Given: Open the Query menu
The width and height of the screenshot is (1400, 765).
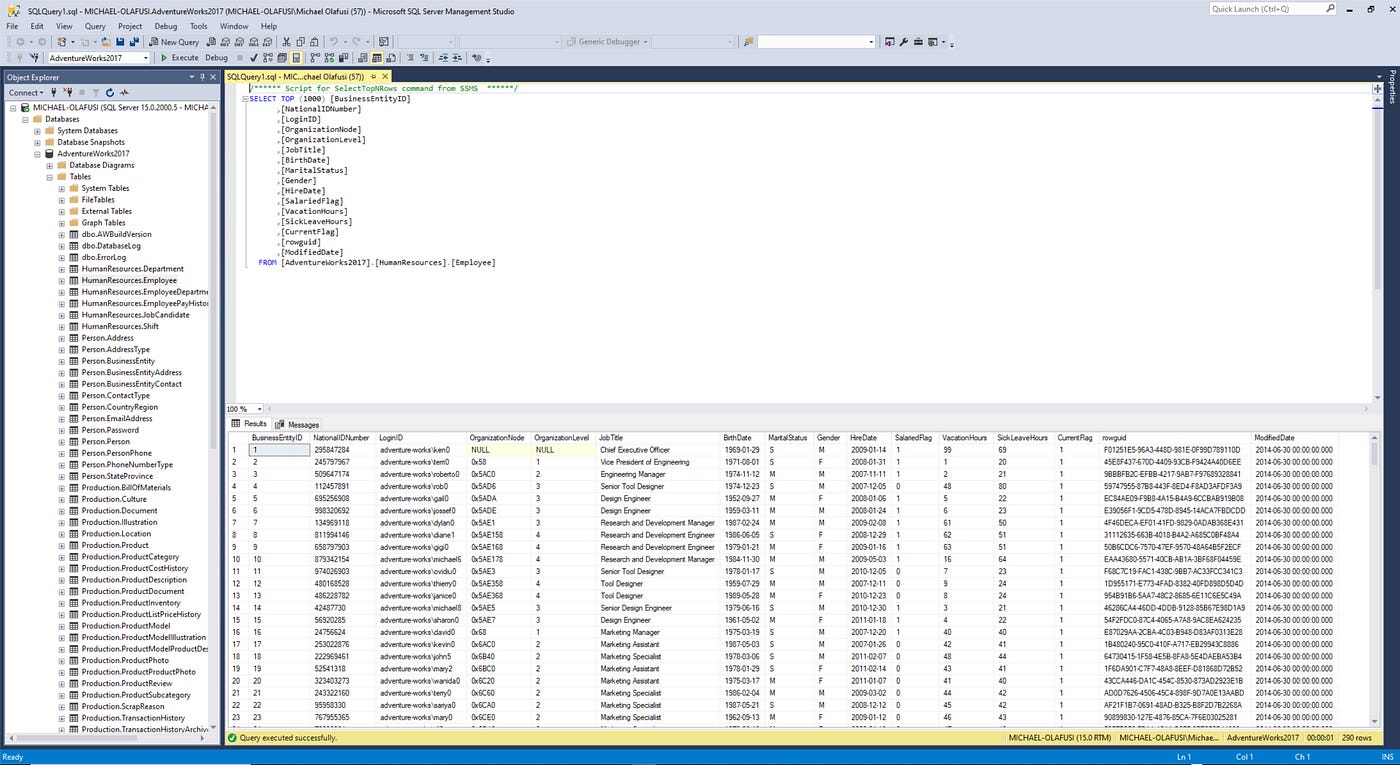Looking at the screenshot, I should point(95,26).
